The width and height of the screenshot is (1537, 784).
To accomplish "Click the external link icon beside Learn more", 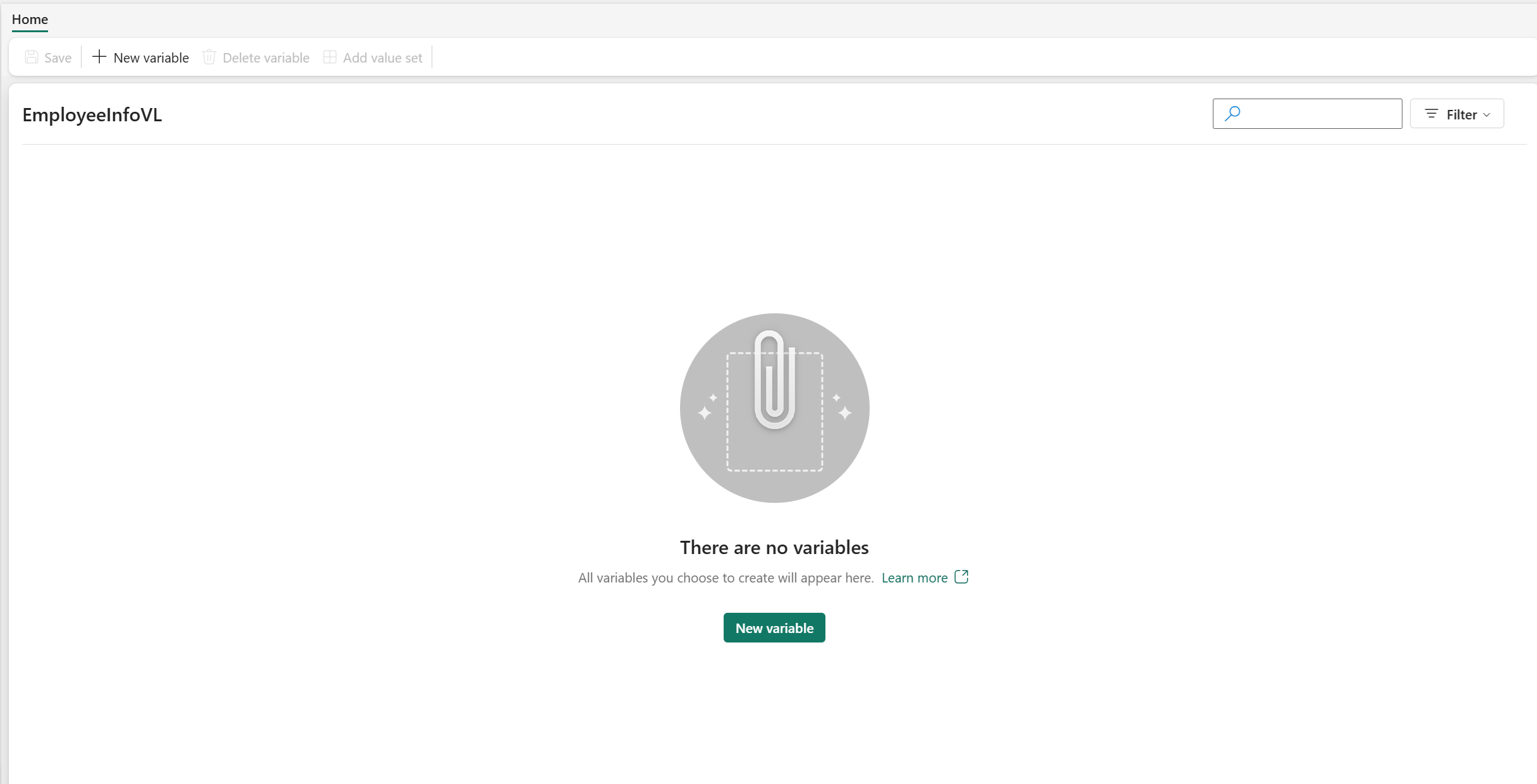I will click(x=961, y=577).
